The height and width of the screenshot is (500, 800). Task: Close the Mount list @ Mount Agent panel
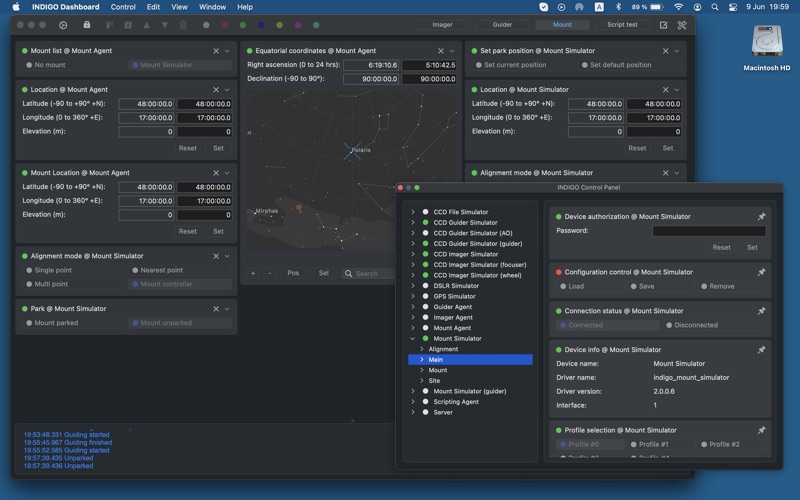point(216,51)
